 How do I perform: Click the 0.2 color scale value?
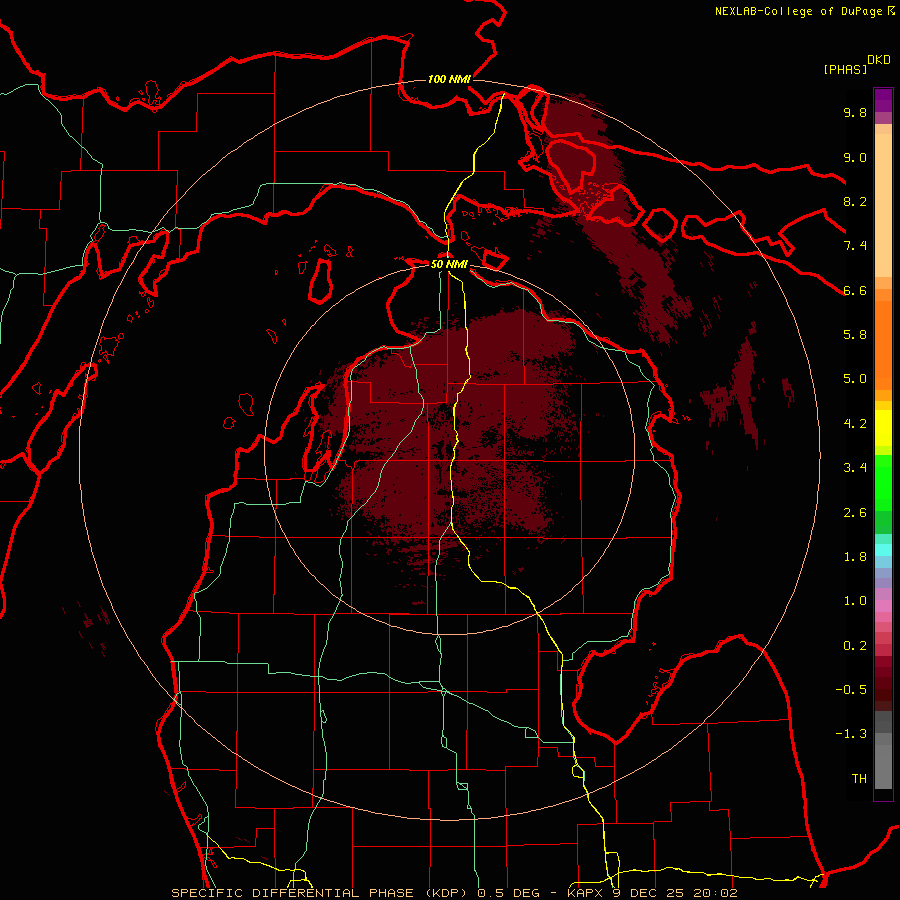(x=855, y=646)
